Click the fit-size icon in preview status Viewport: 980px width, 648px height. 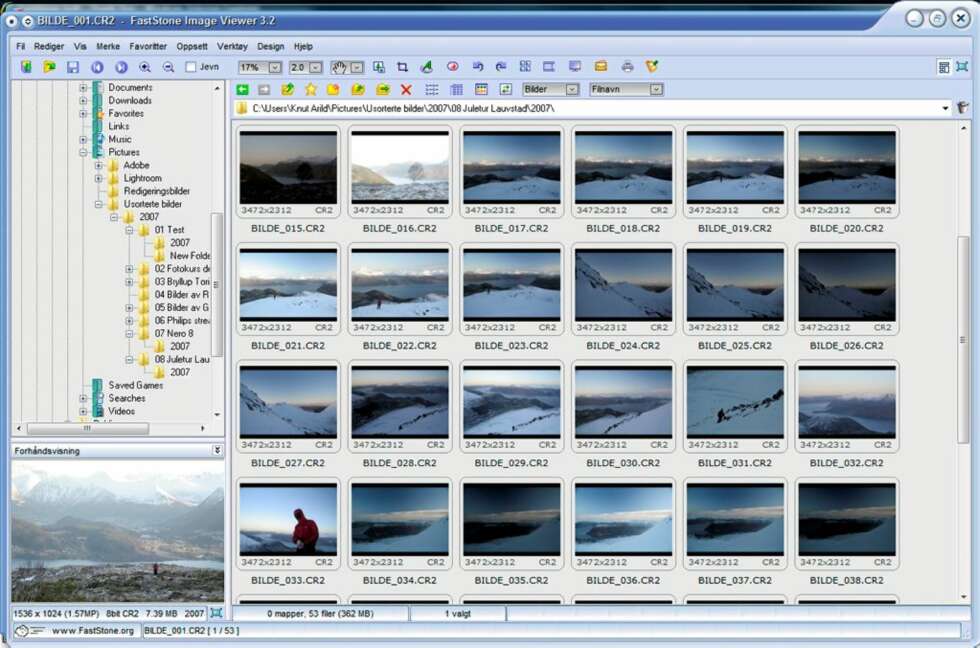tap(216, 614)
